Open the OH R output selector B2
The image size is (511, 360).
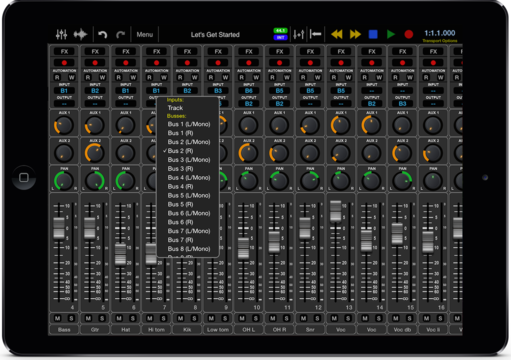click(x=279, y=104)
